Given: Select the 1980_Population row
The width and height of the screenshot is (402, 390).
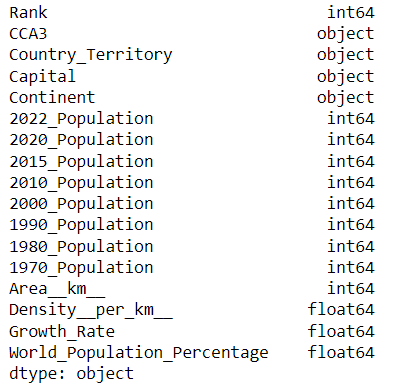Looking at the screenshot, I should pyautogui.click(x=192, y=247).
